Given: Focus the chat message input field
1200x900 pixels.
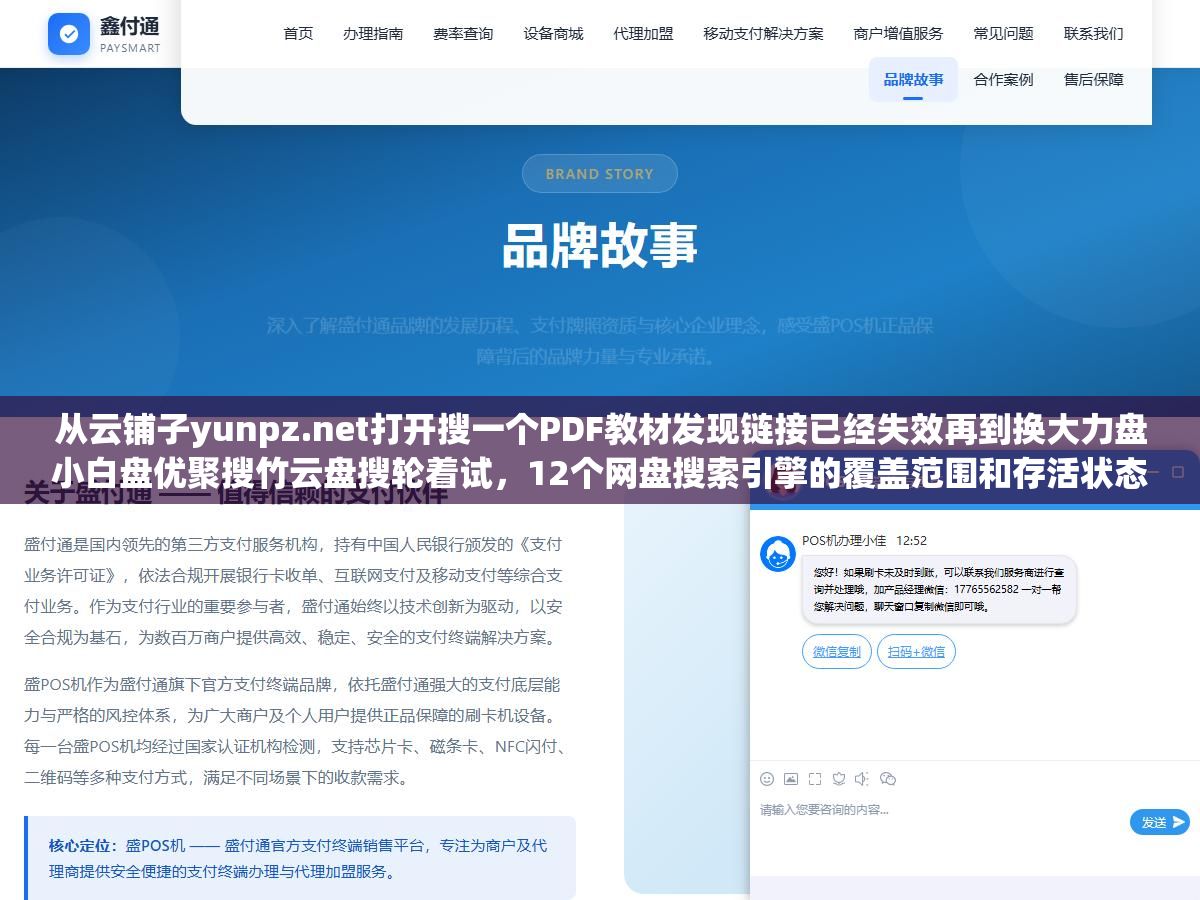Looking at the screenshot, I should click(x=940, y=825).
